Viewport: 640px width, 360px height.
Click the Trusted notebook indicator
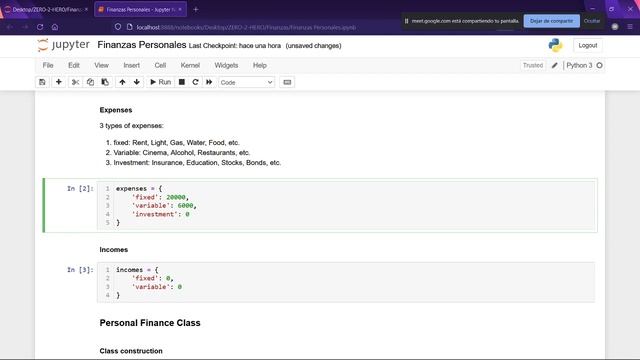[x=533, y=65]
